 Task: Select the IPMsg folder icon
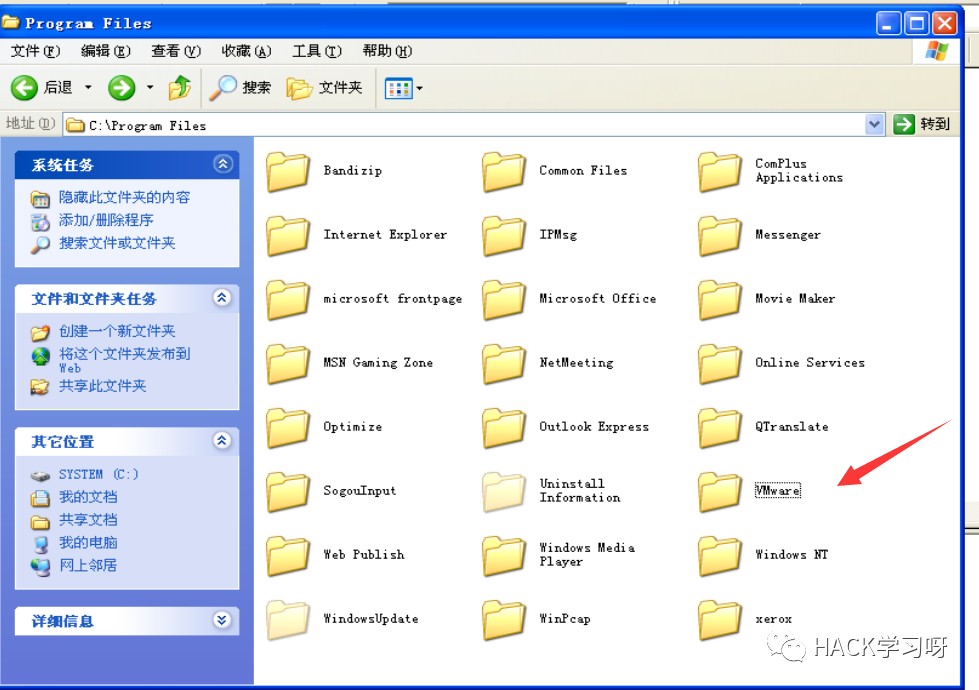[504, 235]
